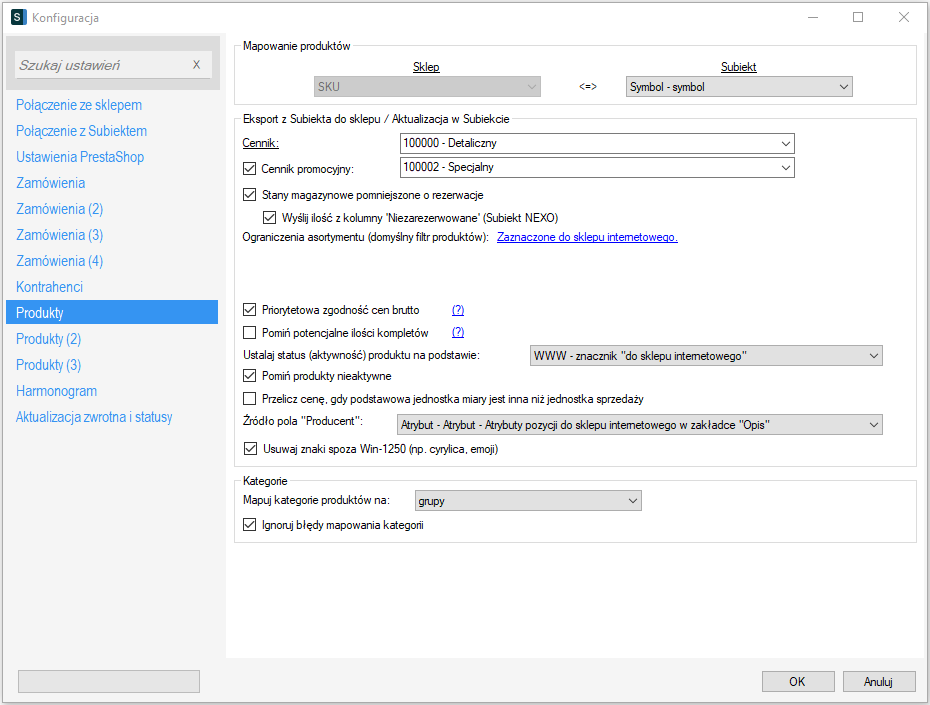Toggle Usuwaj znaki spoza Win-1250 checkbox
930x705 pixels.
pyautogui.click(x=250, y=450)
